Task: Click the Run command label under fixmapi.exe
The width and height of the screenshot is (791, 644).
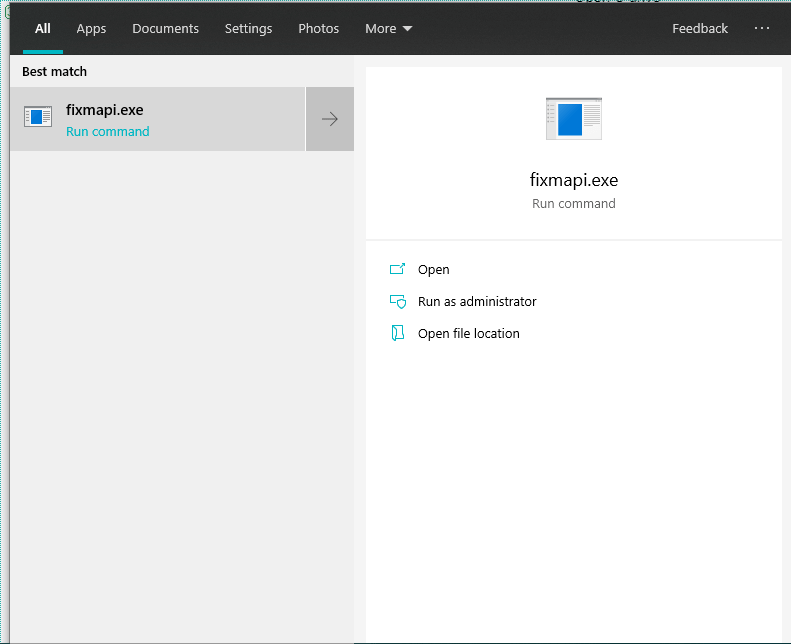Action: (107, 132)
